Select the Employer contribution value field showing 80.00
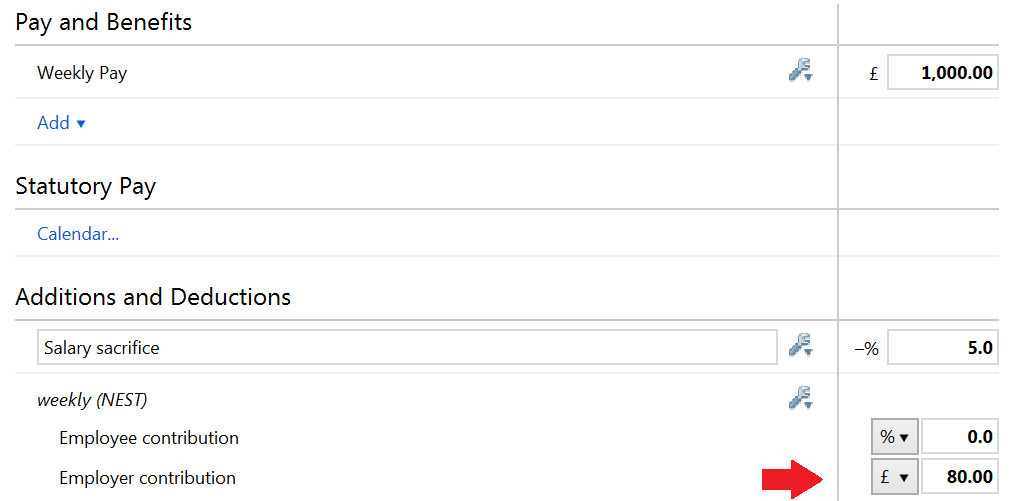 (x=959, y=477)
